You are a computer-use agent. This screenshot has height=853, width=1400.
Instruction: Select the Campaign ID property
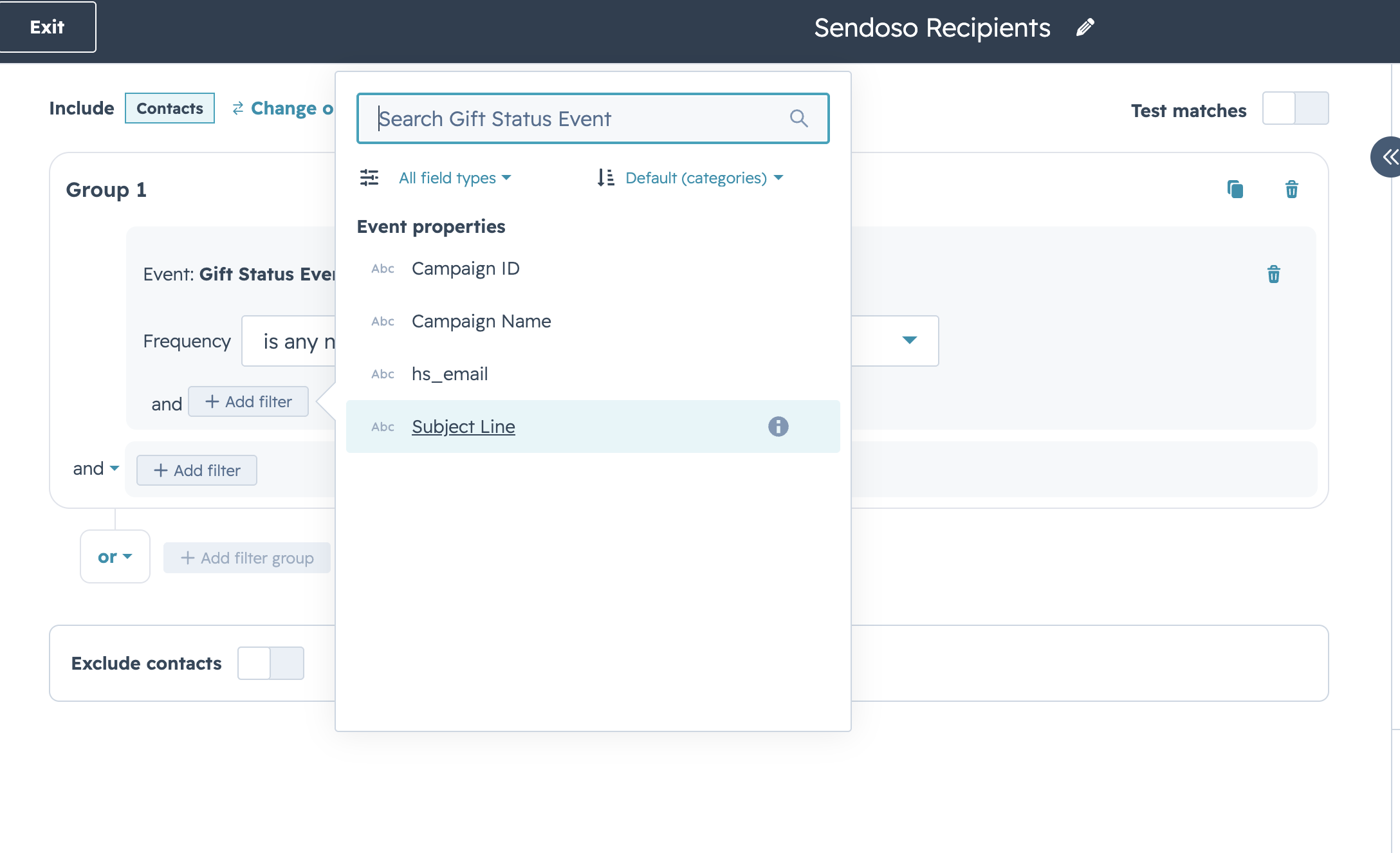click(593, 269)
